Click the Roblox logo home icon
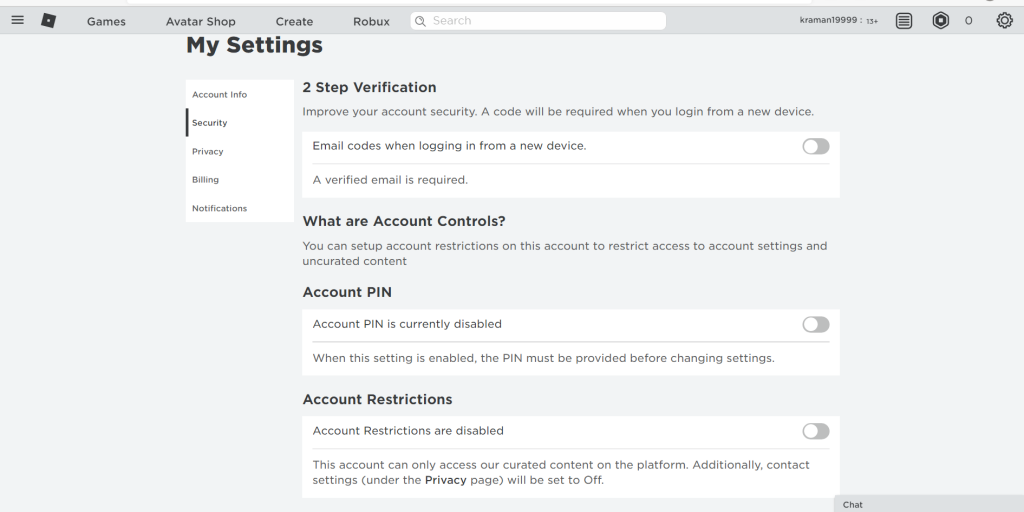 click(x=48, y=20)
